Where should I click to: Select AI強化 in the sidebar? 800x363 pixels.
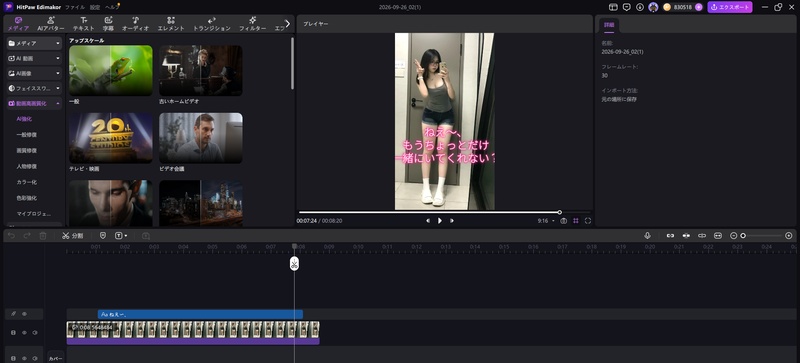point(24,119)
